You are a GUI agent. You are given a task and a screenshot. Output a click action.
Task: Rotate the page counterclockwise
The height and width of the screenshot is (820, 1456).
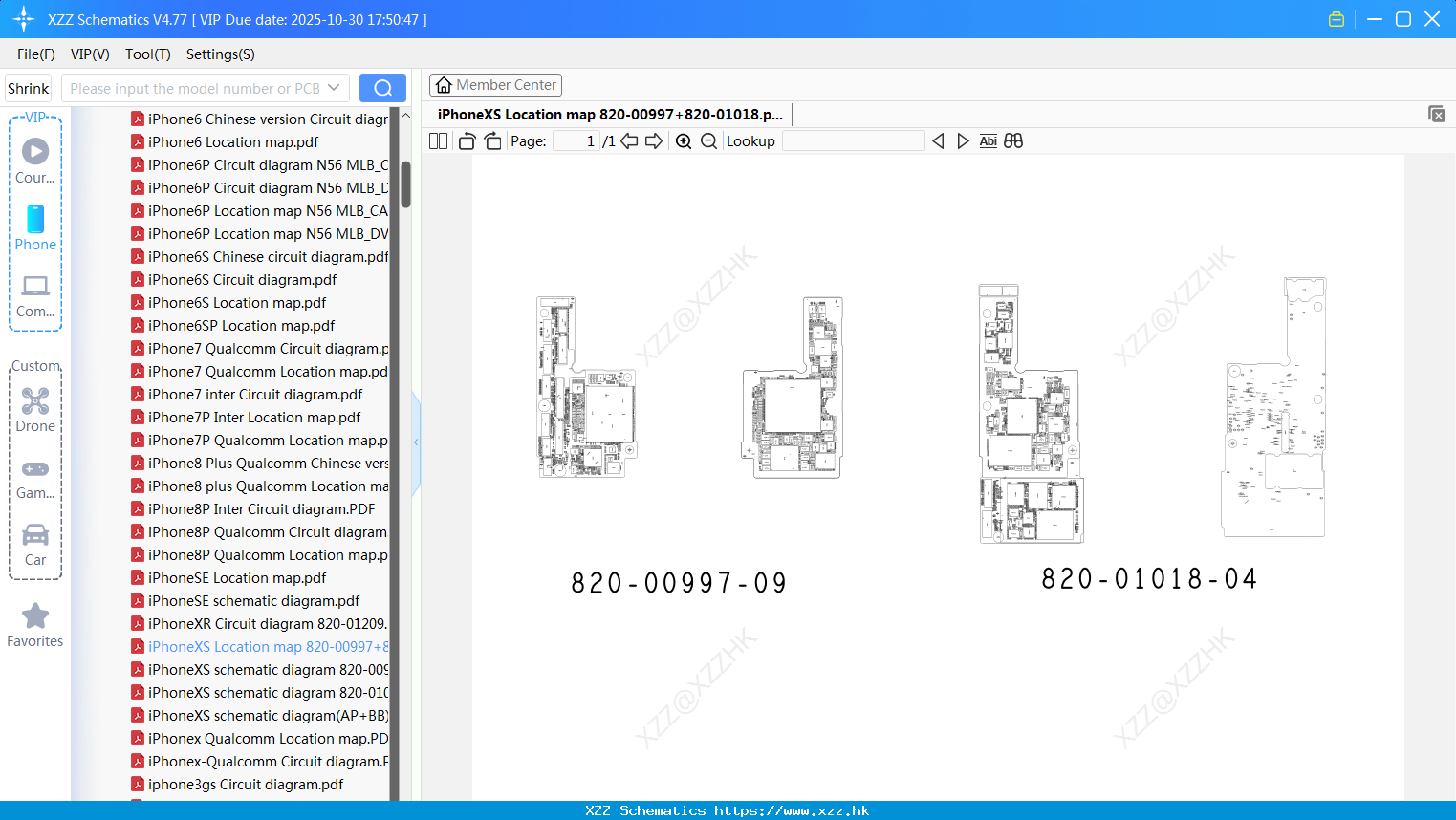pos(467,141)
